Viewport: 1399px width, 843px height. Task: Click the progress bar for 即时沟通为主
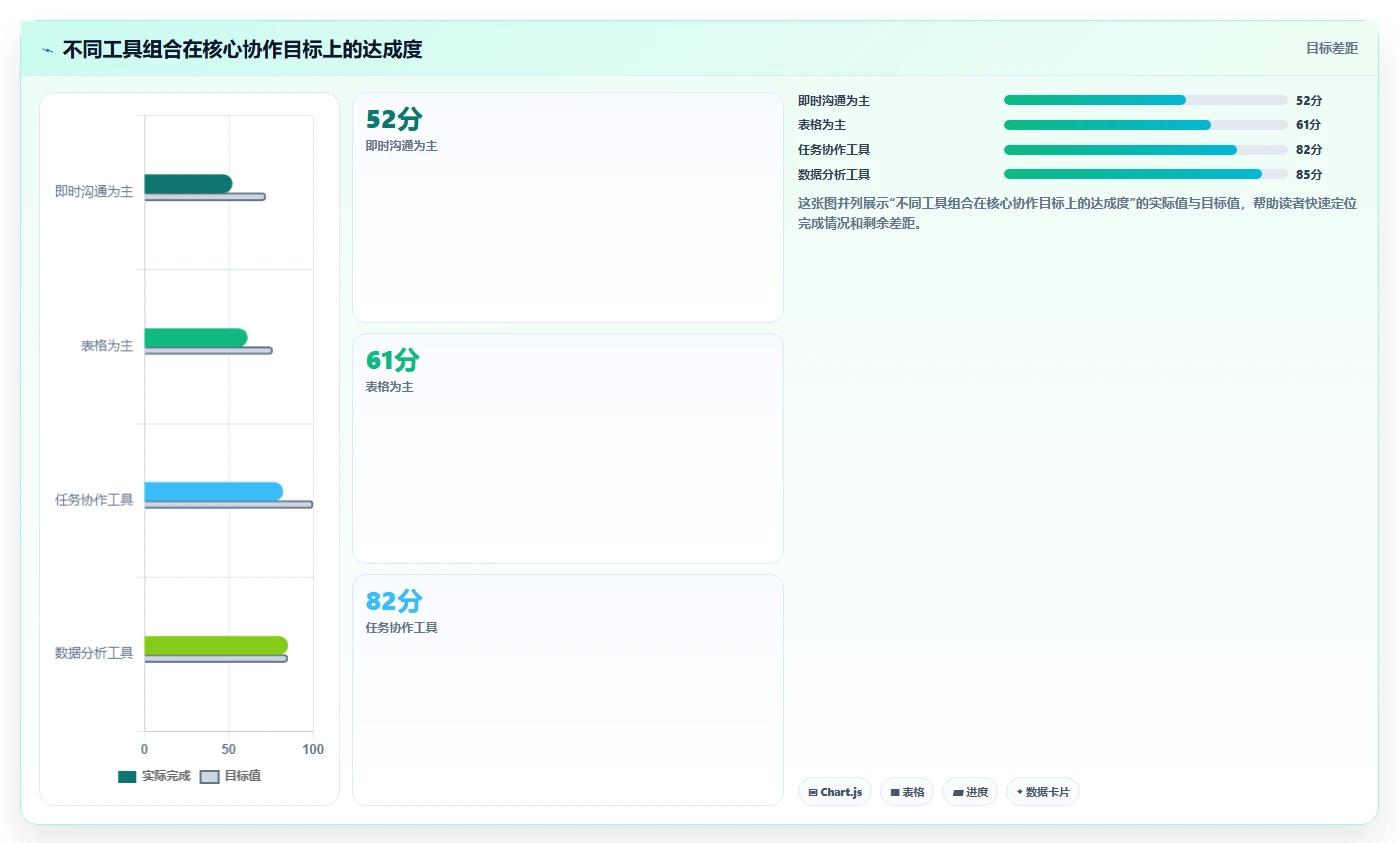click(1146, 100)
